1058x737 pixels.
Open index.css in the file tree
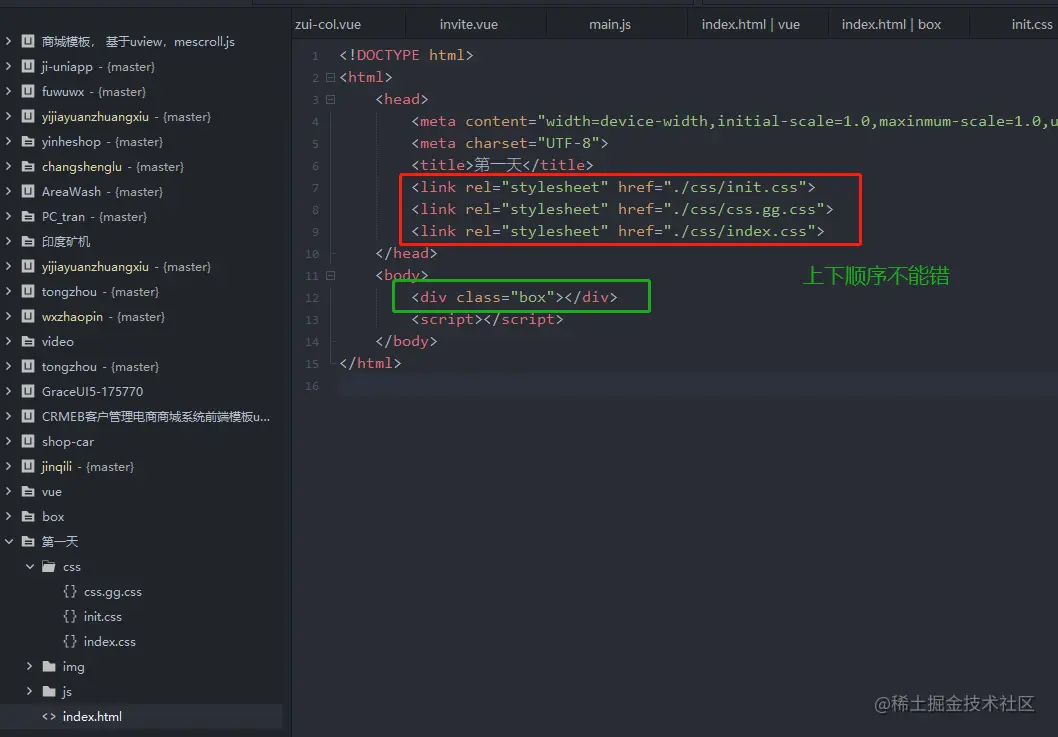(109, 642)
